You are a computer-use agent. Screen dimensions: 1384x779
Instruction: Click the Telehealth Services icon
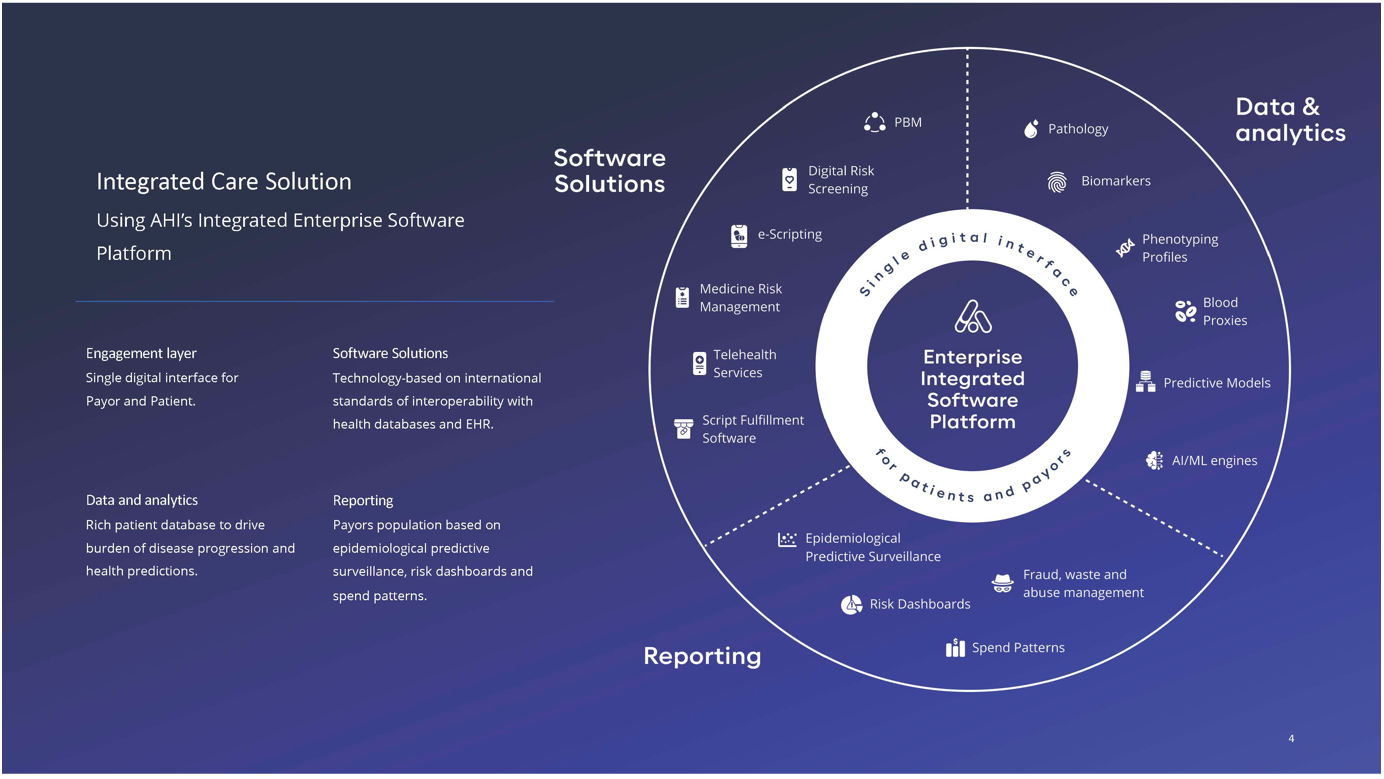click(x=699, y=363)
